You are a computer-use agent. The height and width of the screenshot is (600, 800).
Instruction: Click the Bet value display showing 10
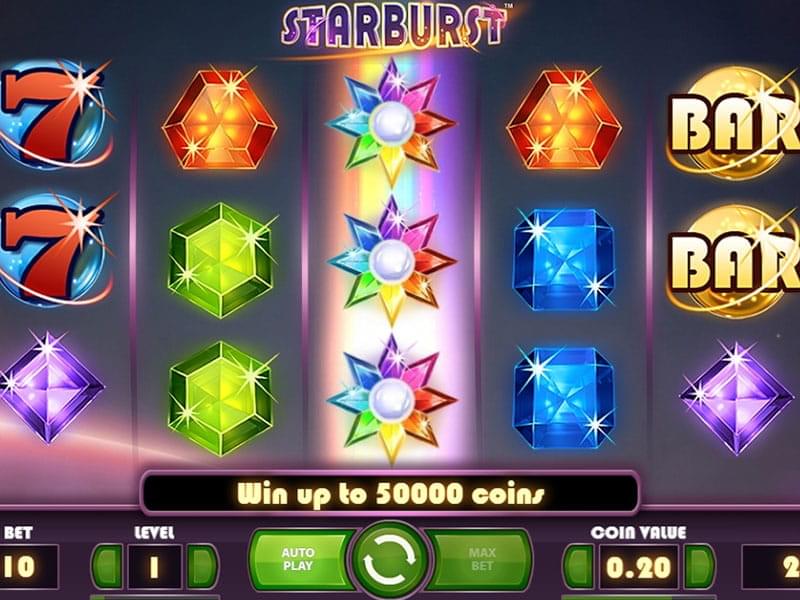(28, 566)
